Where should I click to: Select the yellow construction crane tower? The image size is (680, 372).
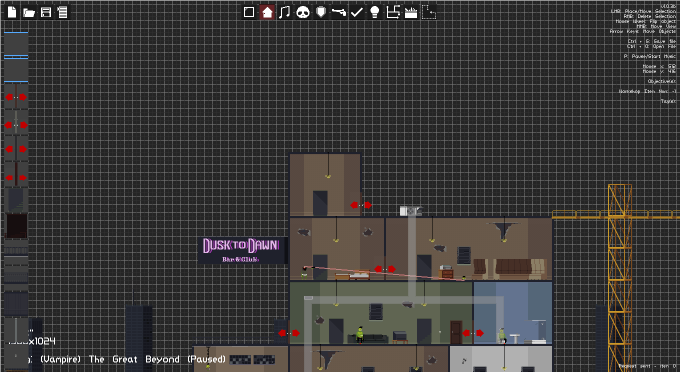coord(620,277)
